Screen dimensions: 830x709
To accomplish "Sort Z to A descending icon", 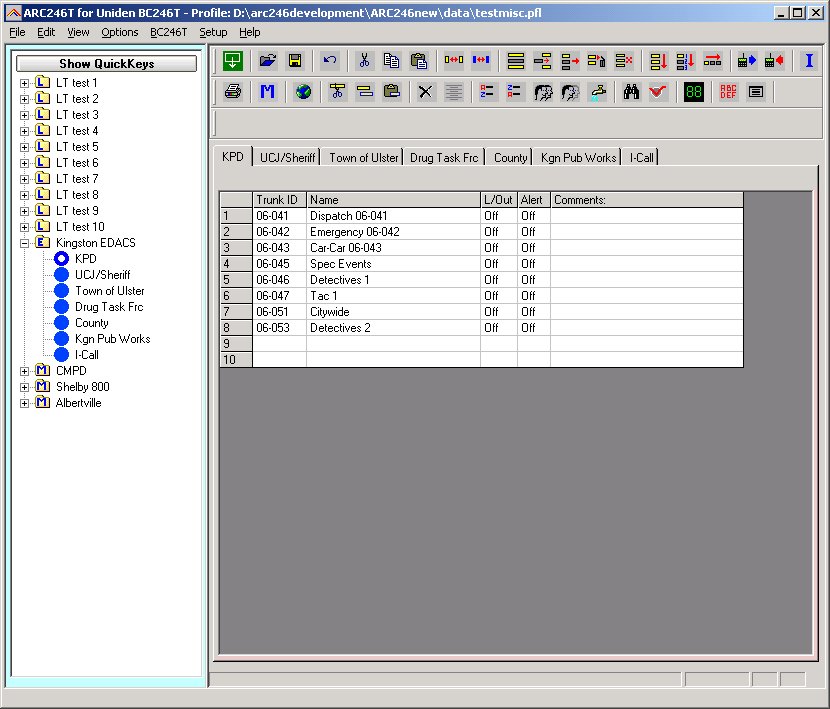I will pyautogui.click(x=513, y=92).
